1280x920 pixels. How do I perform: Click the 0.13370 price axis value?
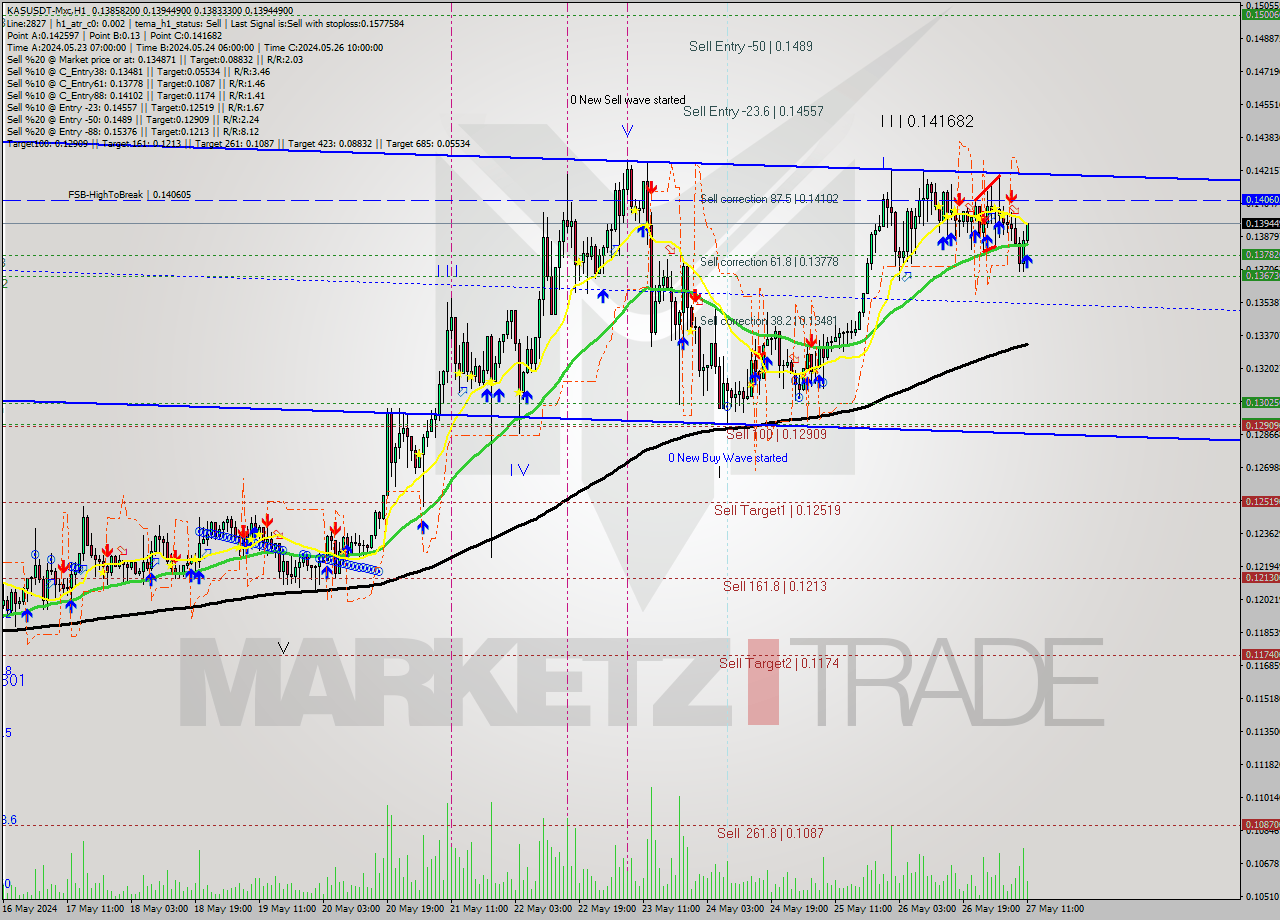(x=1262, y=335)
